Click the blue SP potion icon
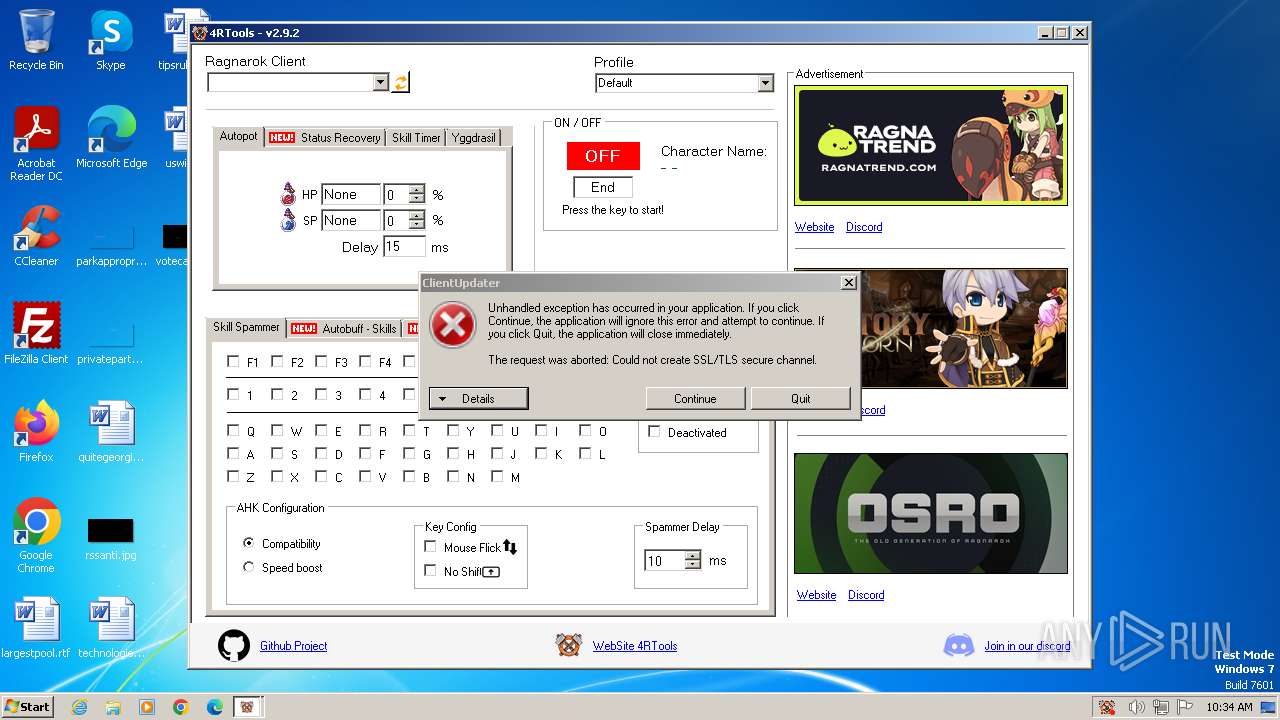The height and width of the screenshot is (720, 1280). coord(289,221)
